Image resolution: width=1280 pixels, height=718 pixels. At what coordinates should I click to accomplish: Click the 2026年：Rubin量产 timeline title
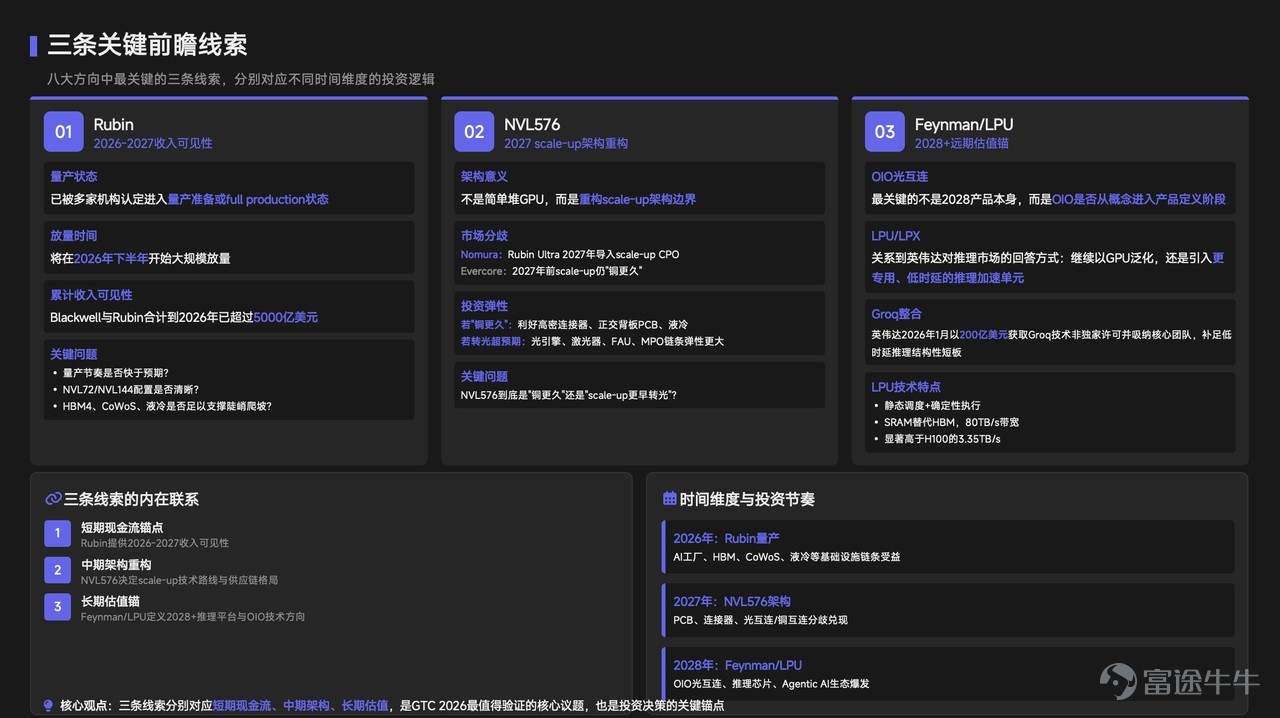tap(726, 538)
